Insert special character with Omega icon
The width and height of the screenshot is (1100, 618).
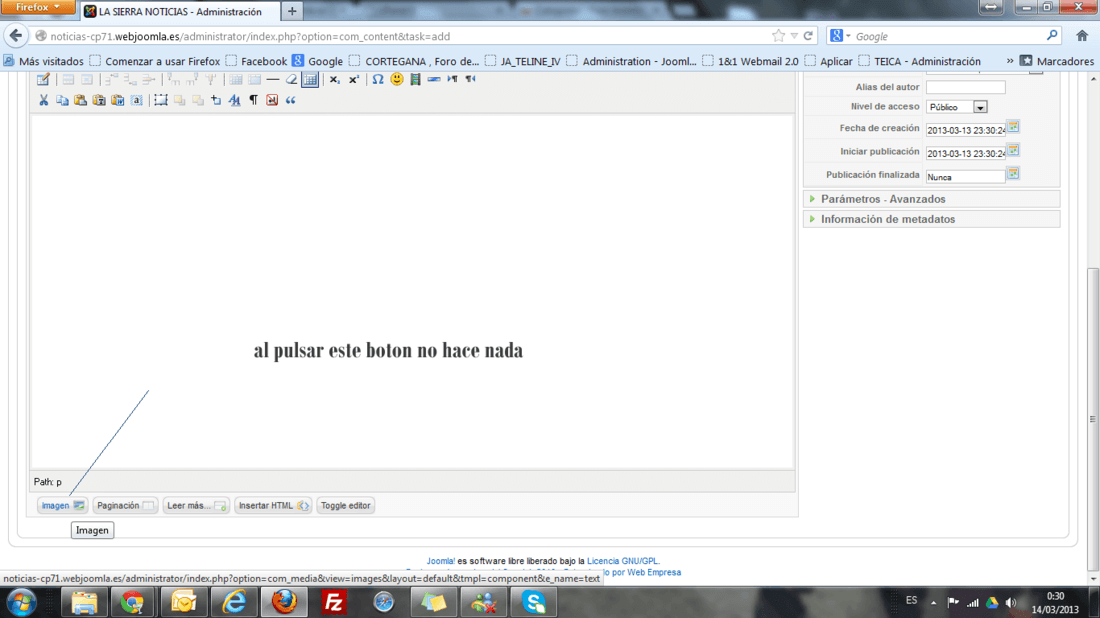point(377,79)
